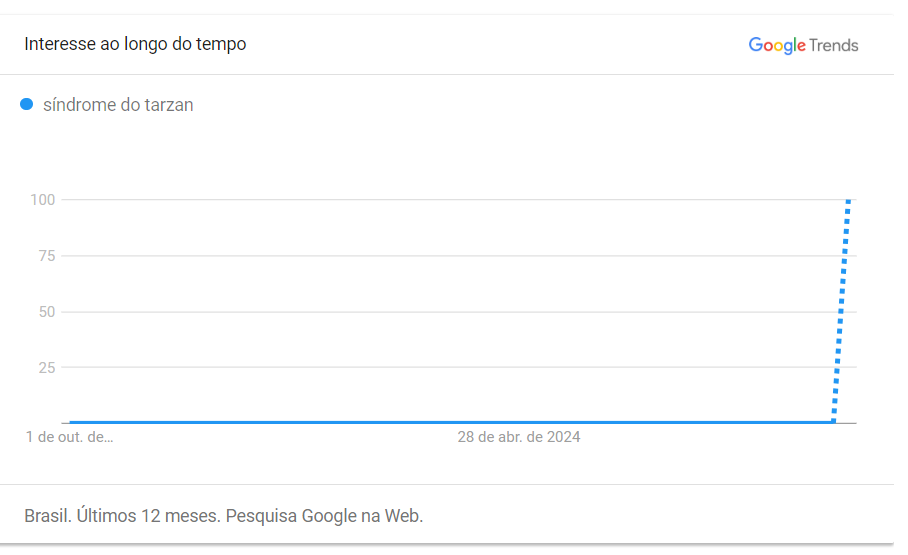Click the dotted line where it crosses 50

click(x=841, y=312)
